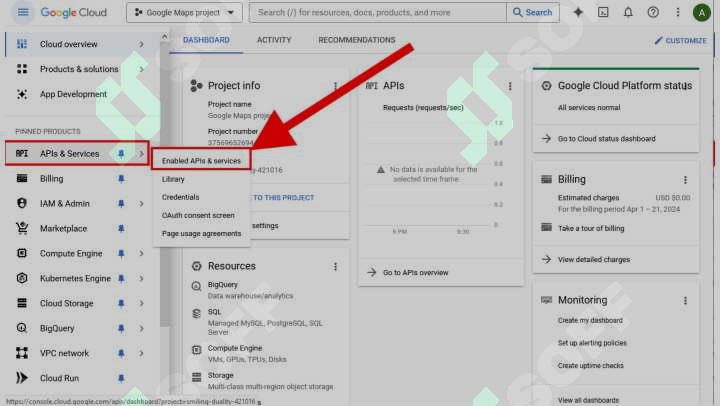Expand the Kubernetes Engine chevron
This screenshot has height=406, width=720.
click(x=141, y=278)
